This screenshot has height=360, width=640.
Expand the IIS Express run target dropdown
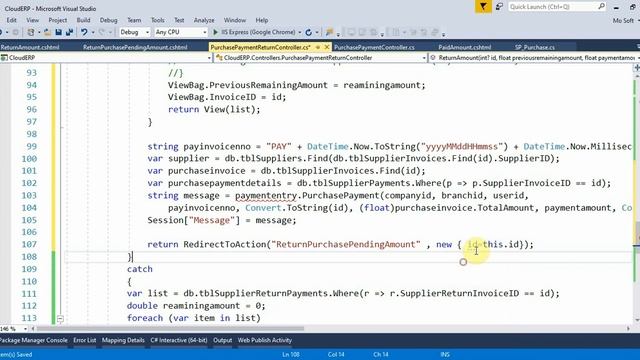300,32
